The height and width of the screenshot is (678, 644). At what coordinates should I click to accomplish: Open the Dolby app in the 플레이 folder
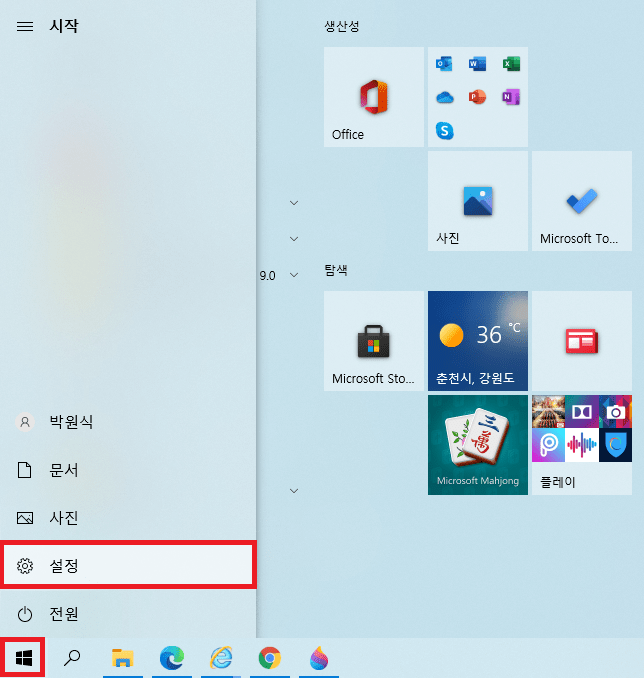[582, 412]
